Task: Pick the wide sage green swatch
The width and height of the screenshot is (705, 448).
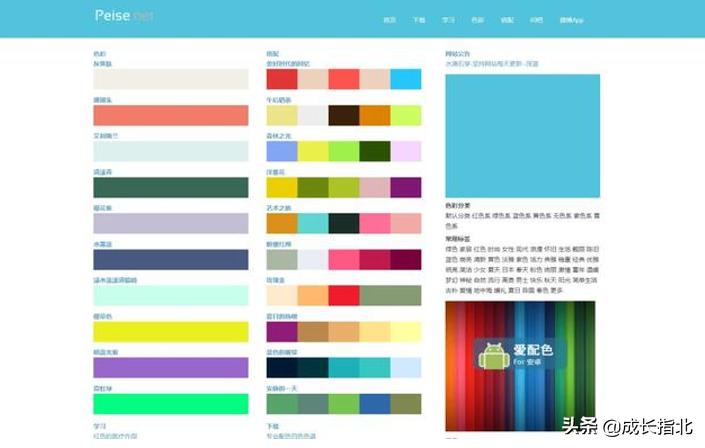Action: tap(390, 296)
